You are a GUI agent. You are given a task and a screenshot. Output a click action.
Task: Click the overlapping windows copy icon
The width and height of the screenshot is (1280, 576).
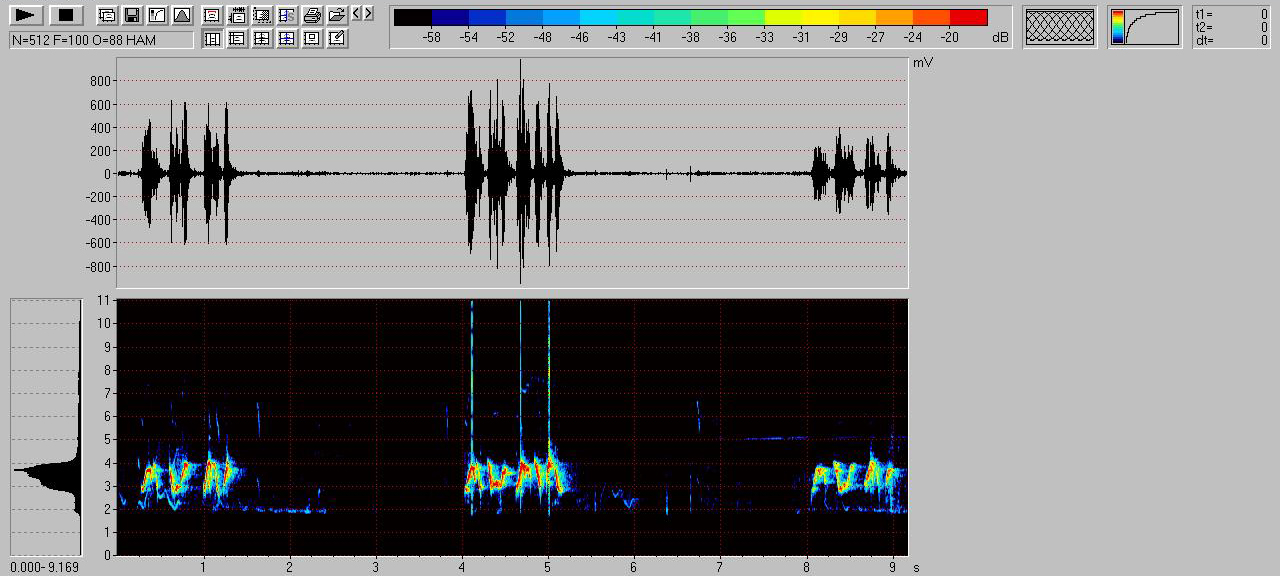107,15
